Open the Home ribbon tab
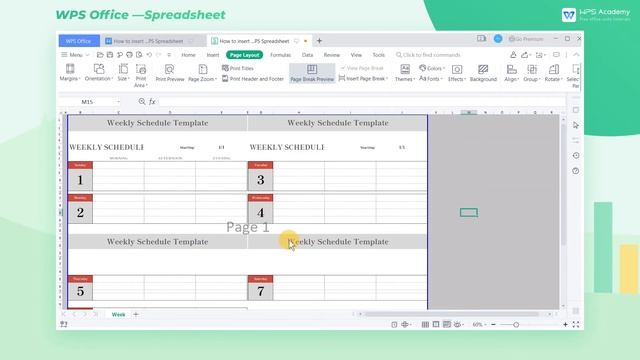This screenshot has width=640, height=360. coord(188,55)
